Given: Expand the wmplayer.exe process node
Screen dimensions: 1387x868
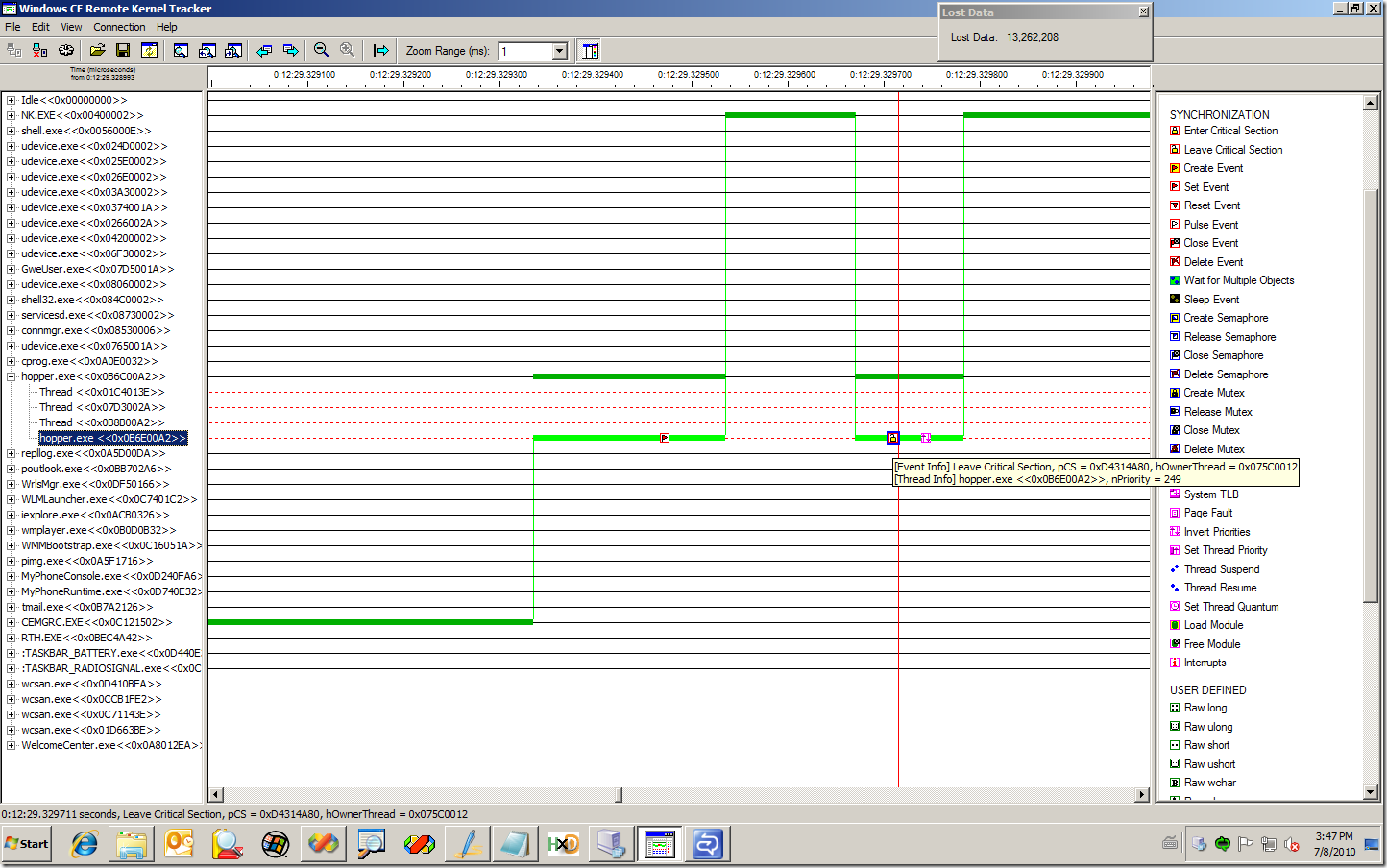Looking at the screenshot, I should point(11,530).
